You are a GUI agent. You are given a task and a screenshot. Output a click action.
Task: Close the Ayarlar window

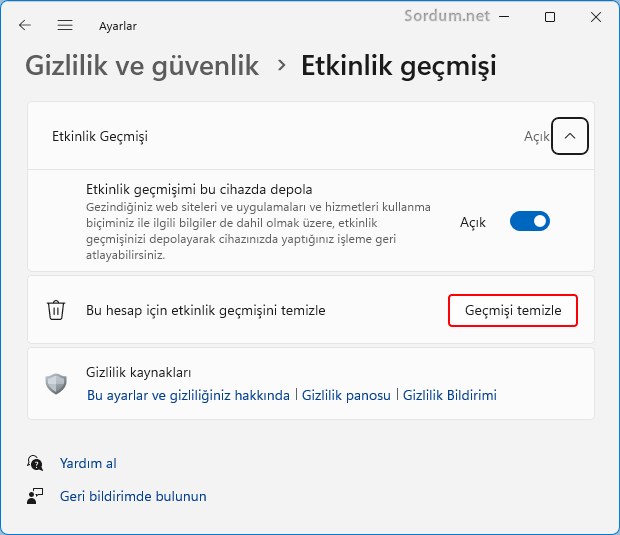pyautogui.click(x=595, y=17)
